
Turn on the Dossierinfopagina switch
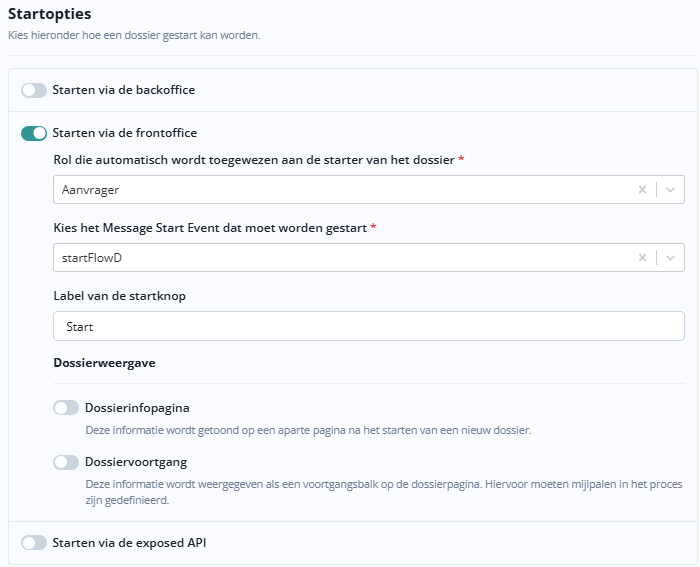66,408
